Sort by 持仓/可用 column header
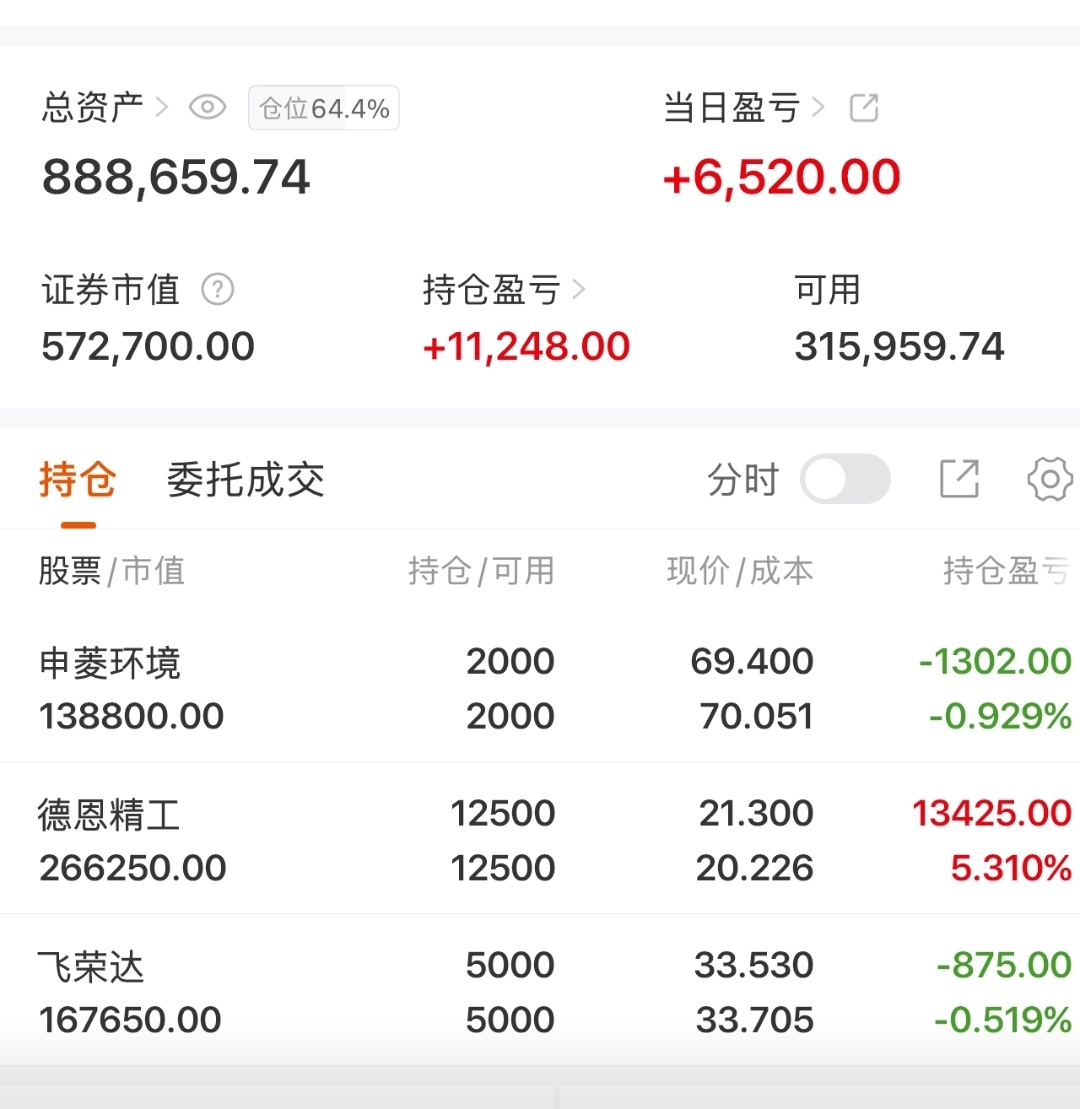1080x1109 pixels. tap(481, 571)
